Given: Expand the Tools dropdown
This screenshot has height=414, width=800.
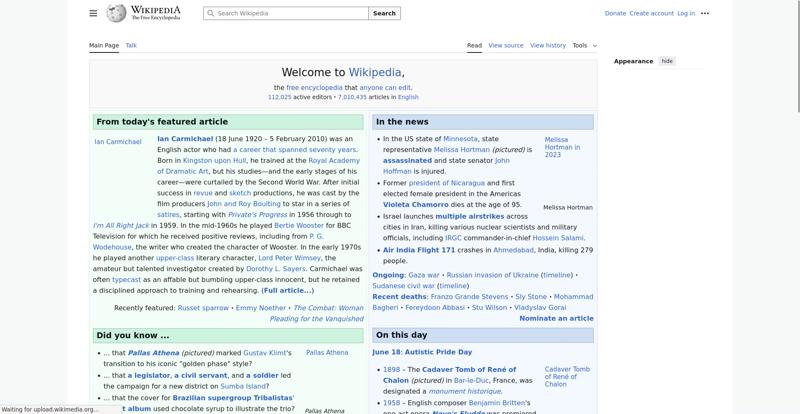Looking at the screenshot, I should [x=584, y=45].
